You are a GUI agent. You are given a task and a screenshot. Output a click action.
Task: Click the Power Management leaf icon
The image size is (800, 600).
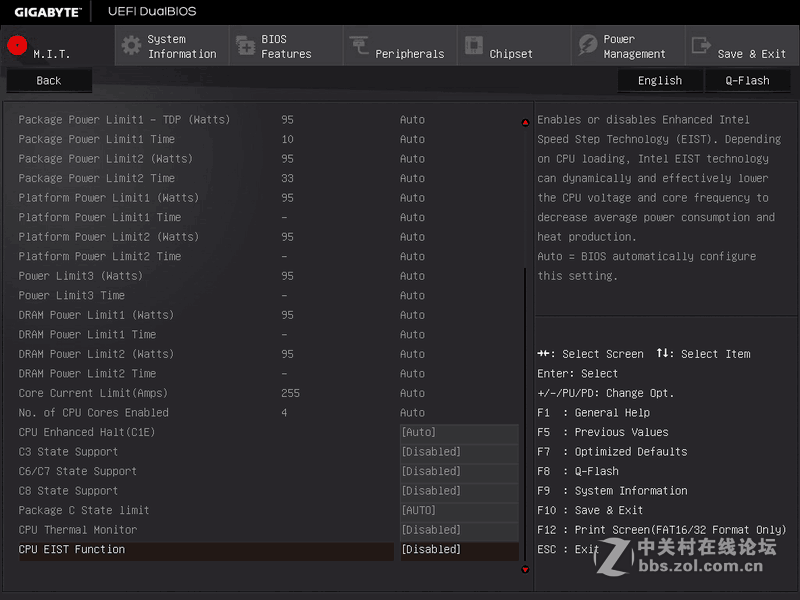587,46
